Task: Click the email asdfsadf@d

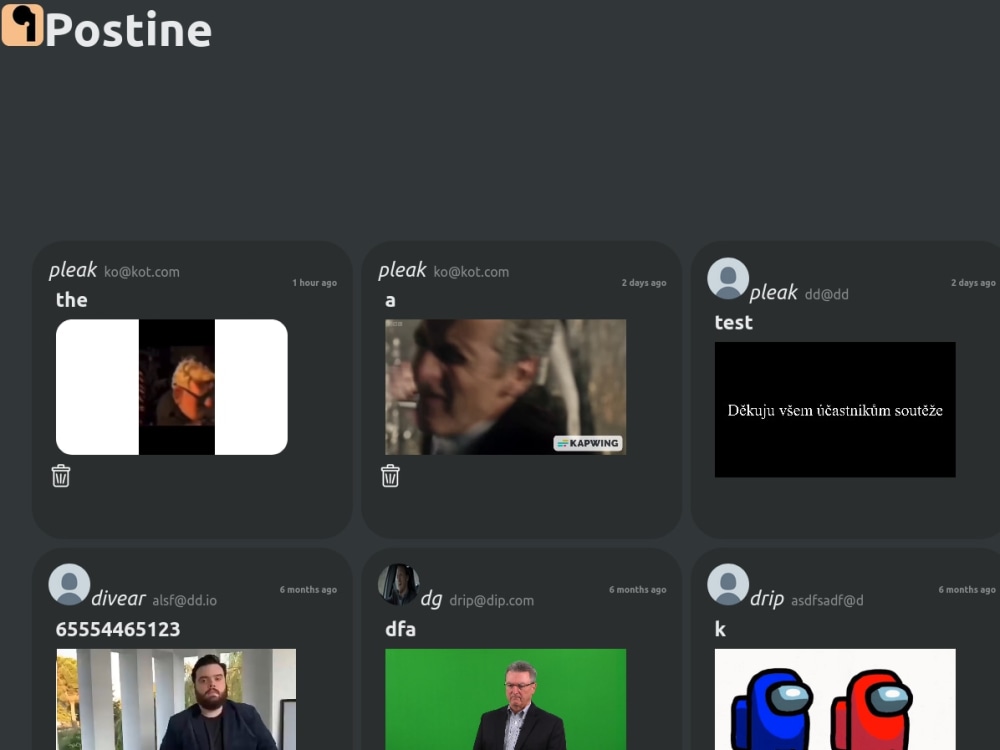Action: (x=827, y=600)
